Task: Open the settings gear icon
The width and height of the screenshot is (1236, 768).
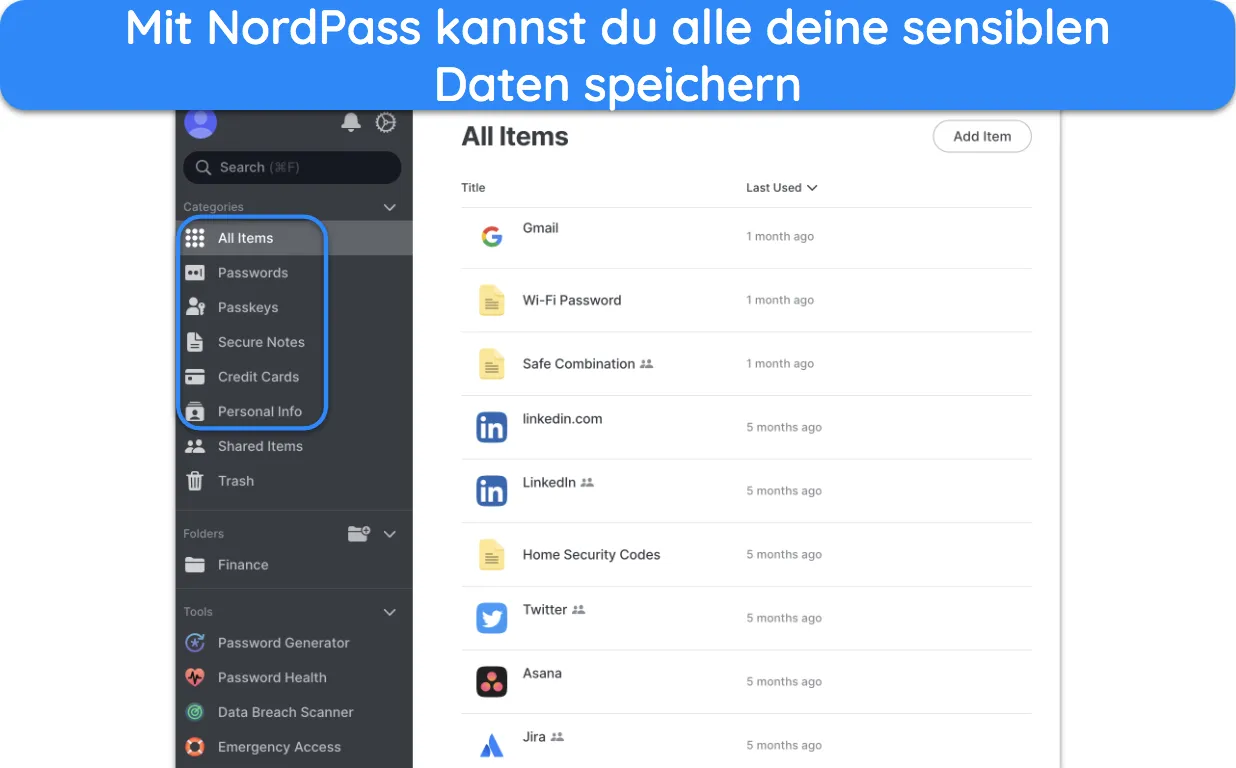Action: pyautogui.click(x=386, y=123)
